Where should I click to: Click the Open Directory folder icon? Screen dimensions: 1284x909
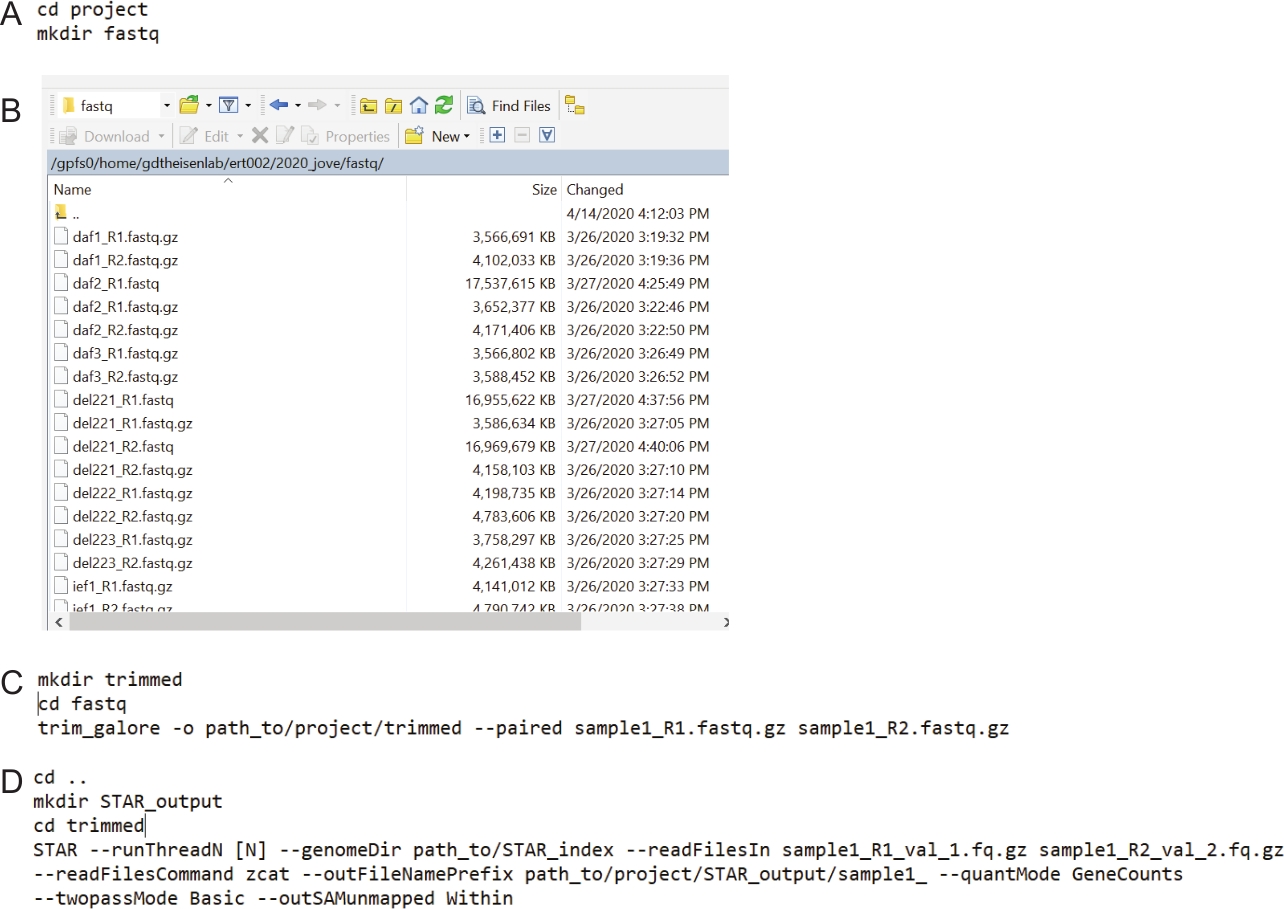click(x=188, y=105)
